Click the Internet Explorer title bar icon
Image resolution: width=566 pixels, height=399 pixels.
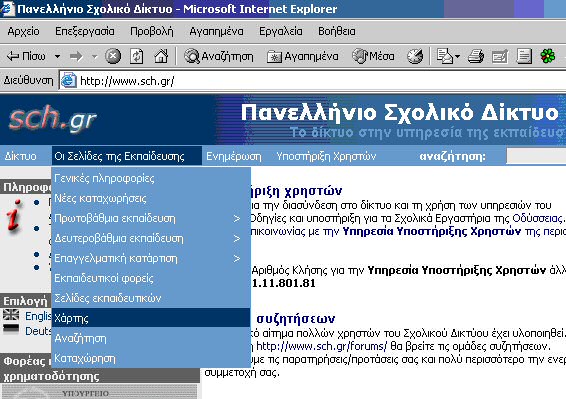(x=7, y=9)
